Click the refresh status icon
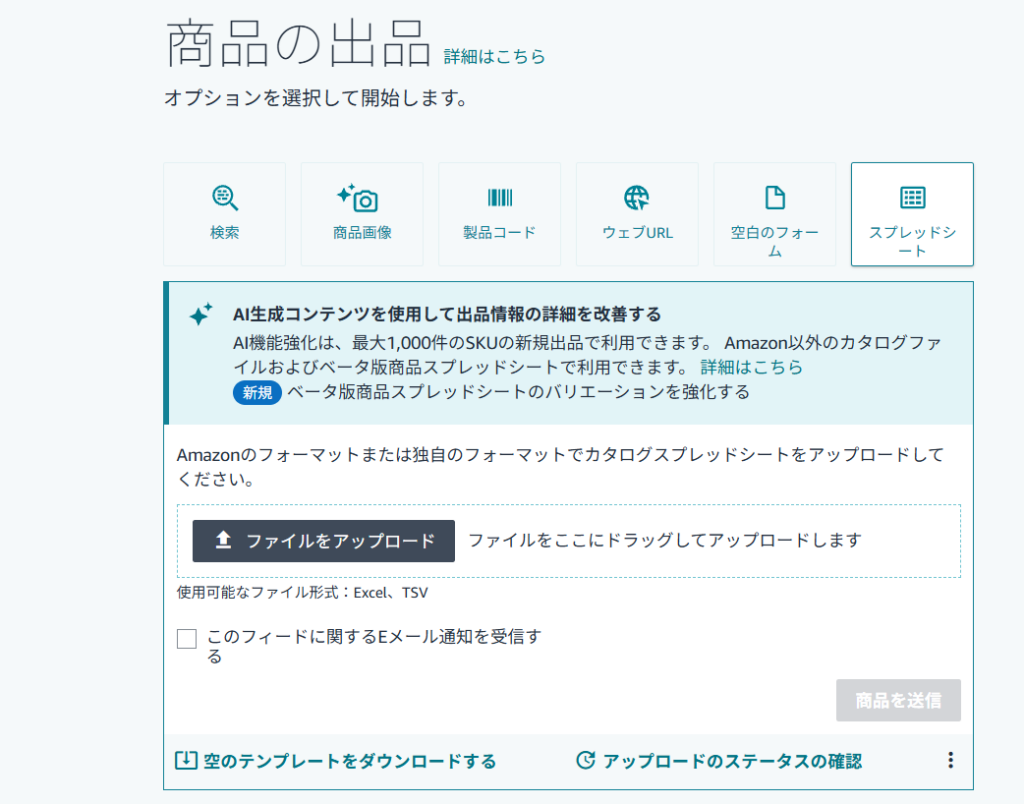The image size is (1024, 804). coord(586,760)
